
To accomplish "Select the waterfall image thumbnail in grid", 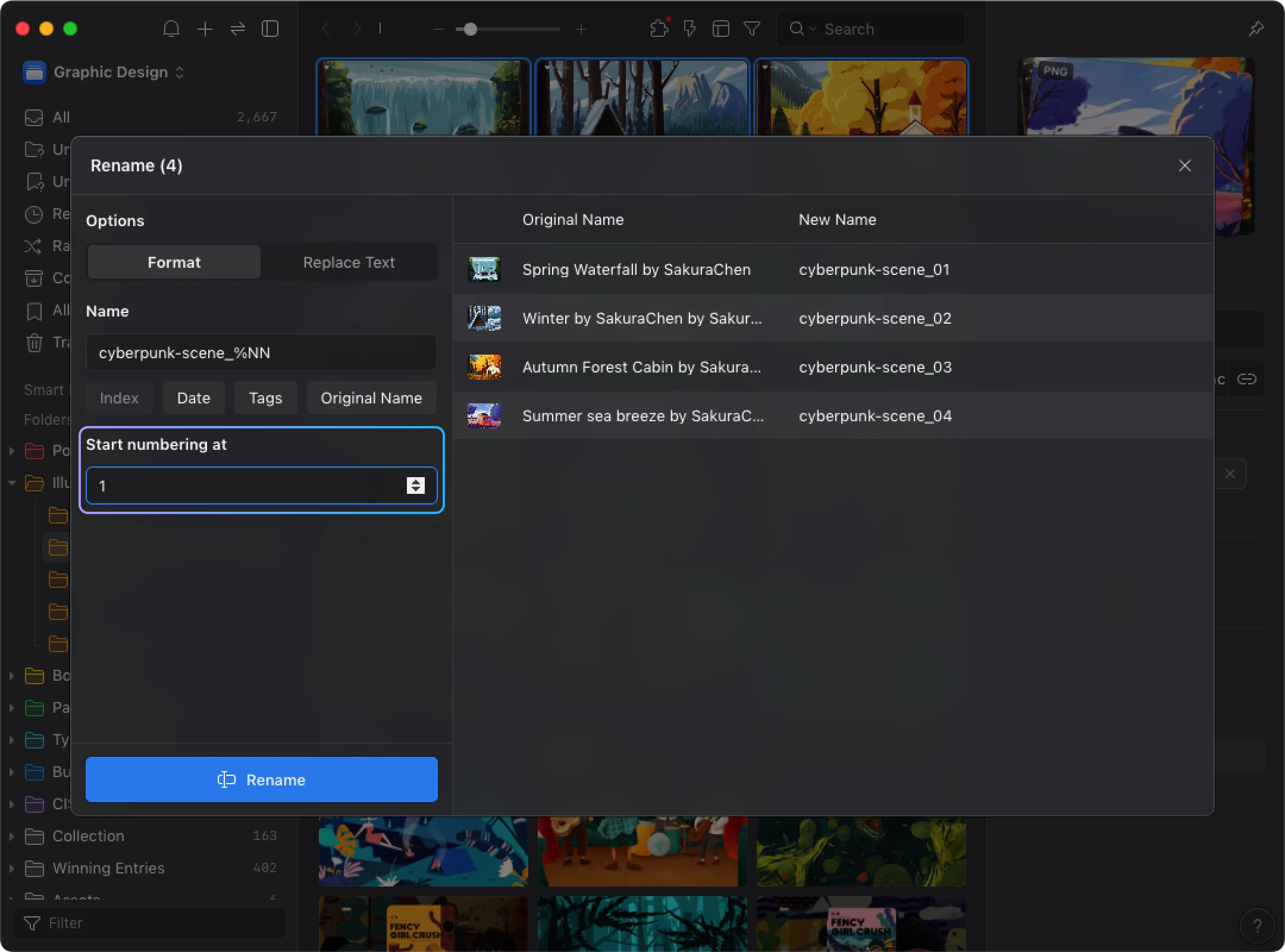I will (423, 98).
